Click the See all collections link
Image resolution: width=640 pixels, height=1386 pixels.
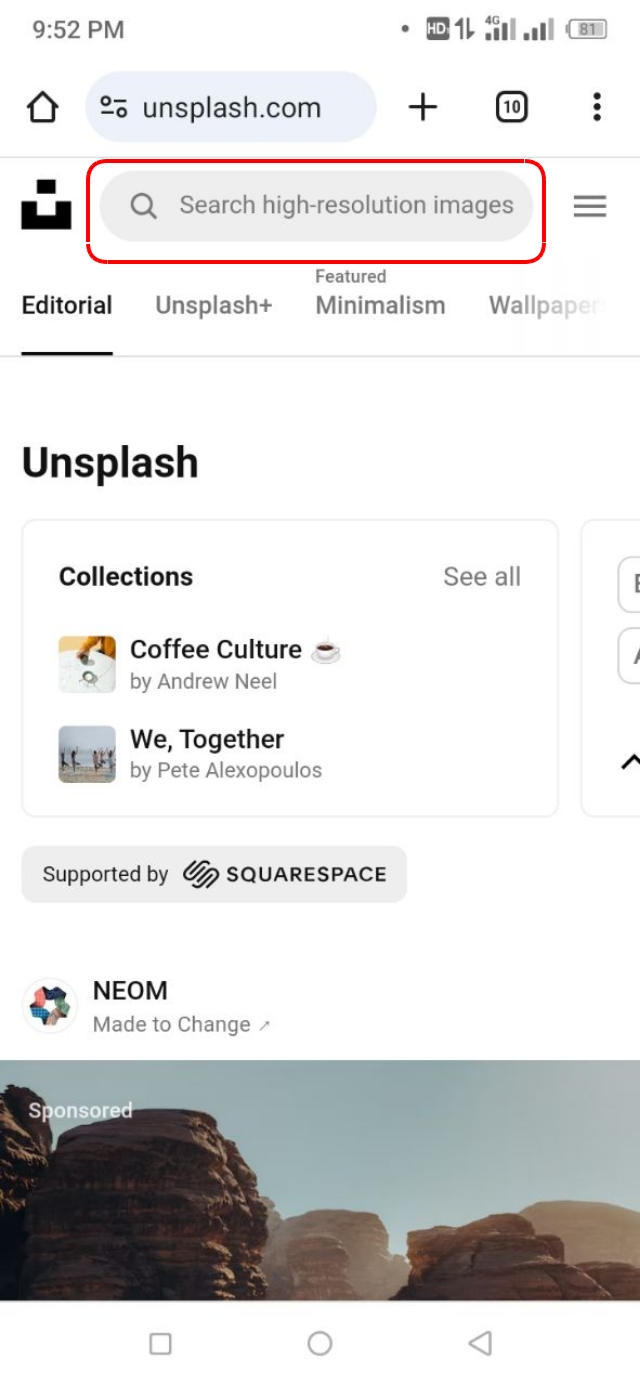(482, 576)
